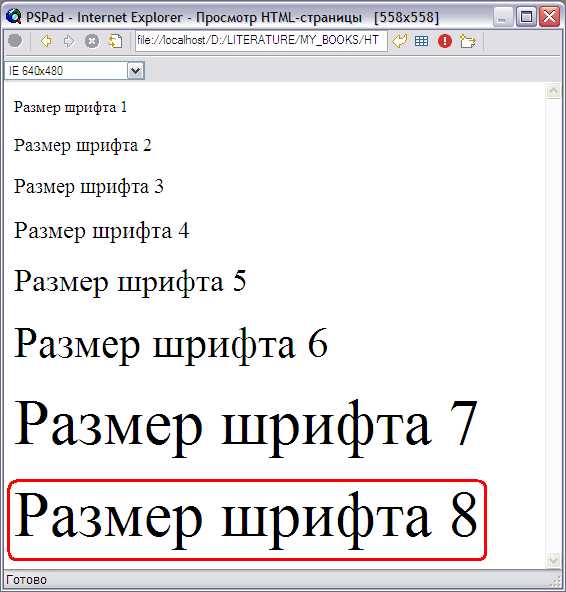Stop page loading with the X icon

[92, 40]
